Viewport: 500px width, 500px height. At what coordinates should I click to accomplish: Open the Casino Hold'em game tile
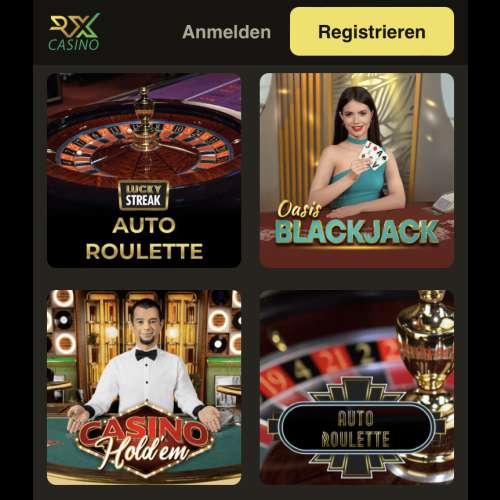[144, 387]
